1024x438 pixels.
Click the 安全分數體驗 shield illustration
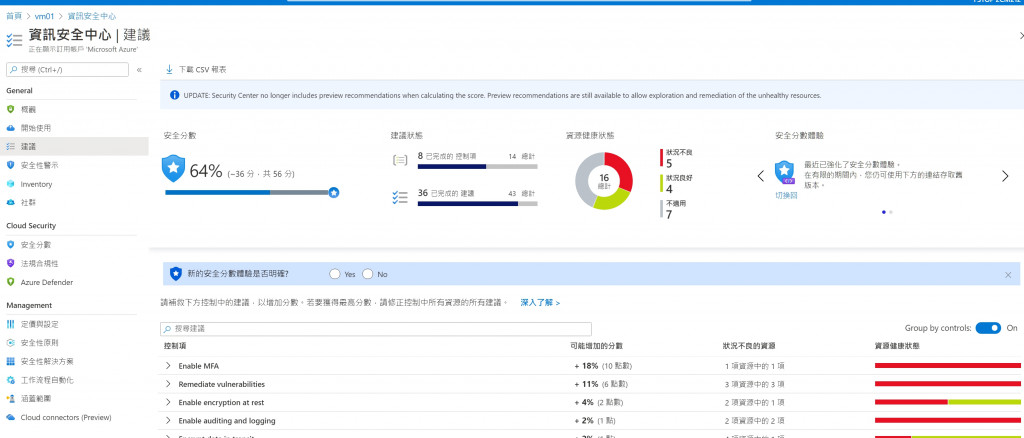pos(784,173)
